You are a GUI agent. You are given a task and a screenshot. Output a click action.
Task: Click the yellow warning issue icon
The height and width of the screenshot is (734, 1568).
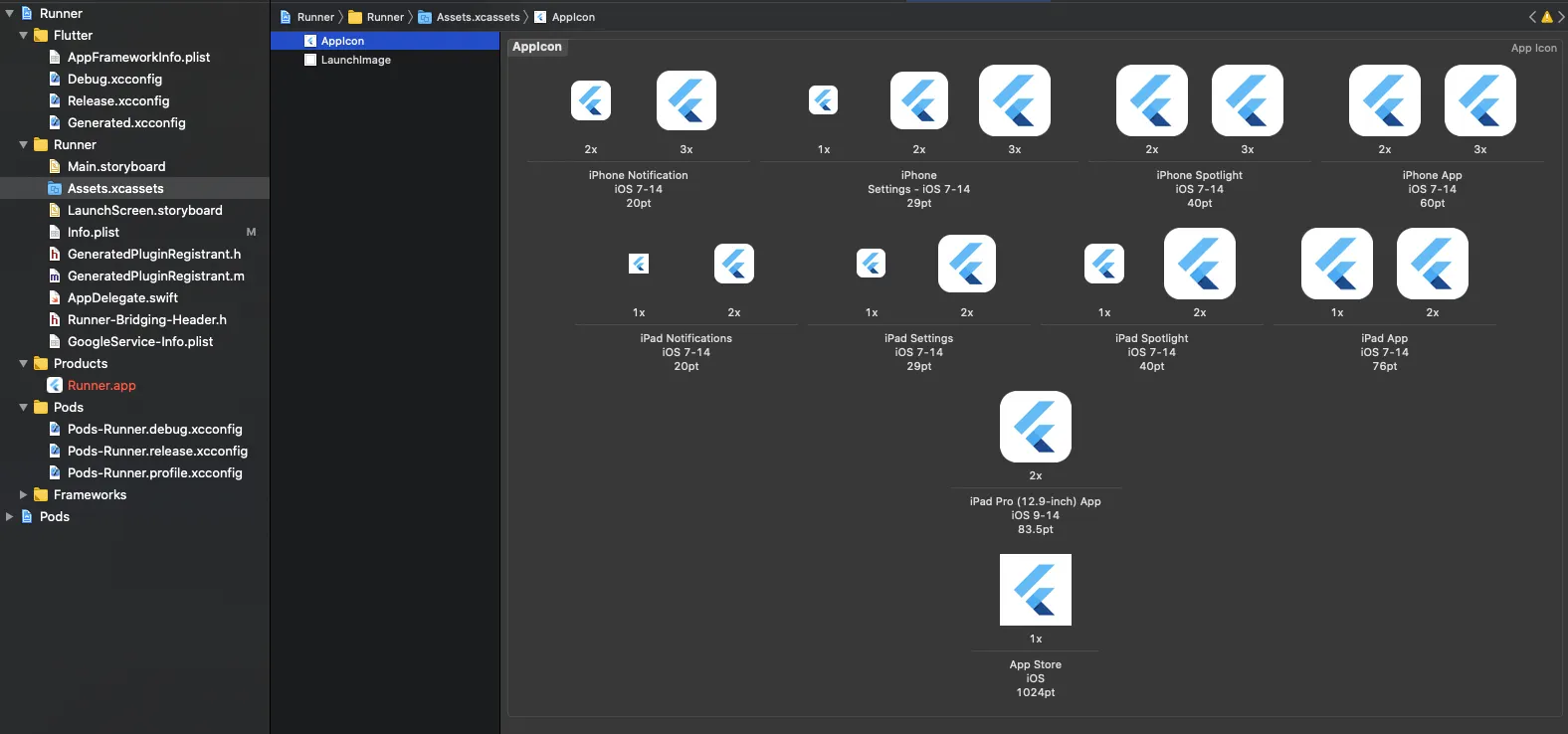point(1547,17)
